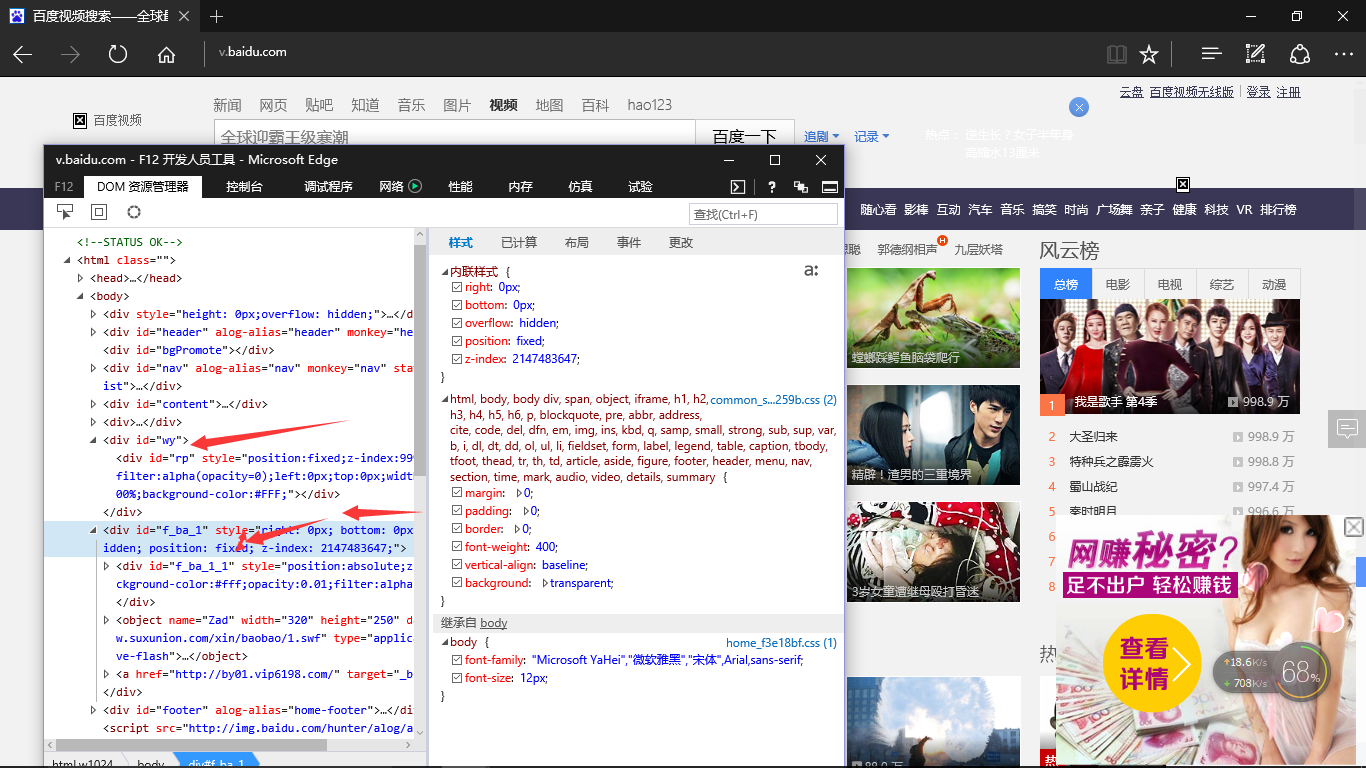The width and height of the screenshot is (1366, 768).
Task: Open the 云盘 link
Action: (x=1131, y=92)
